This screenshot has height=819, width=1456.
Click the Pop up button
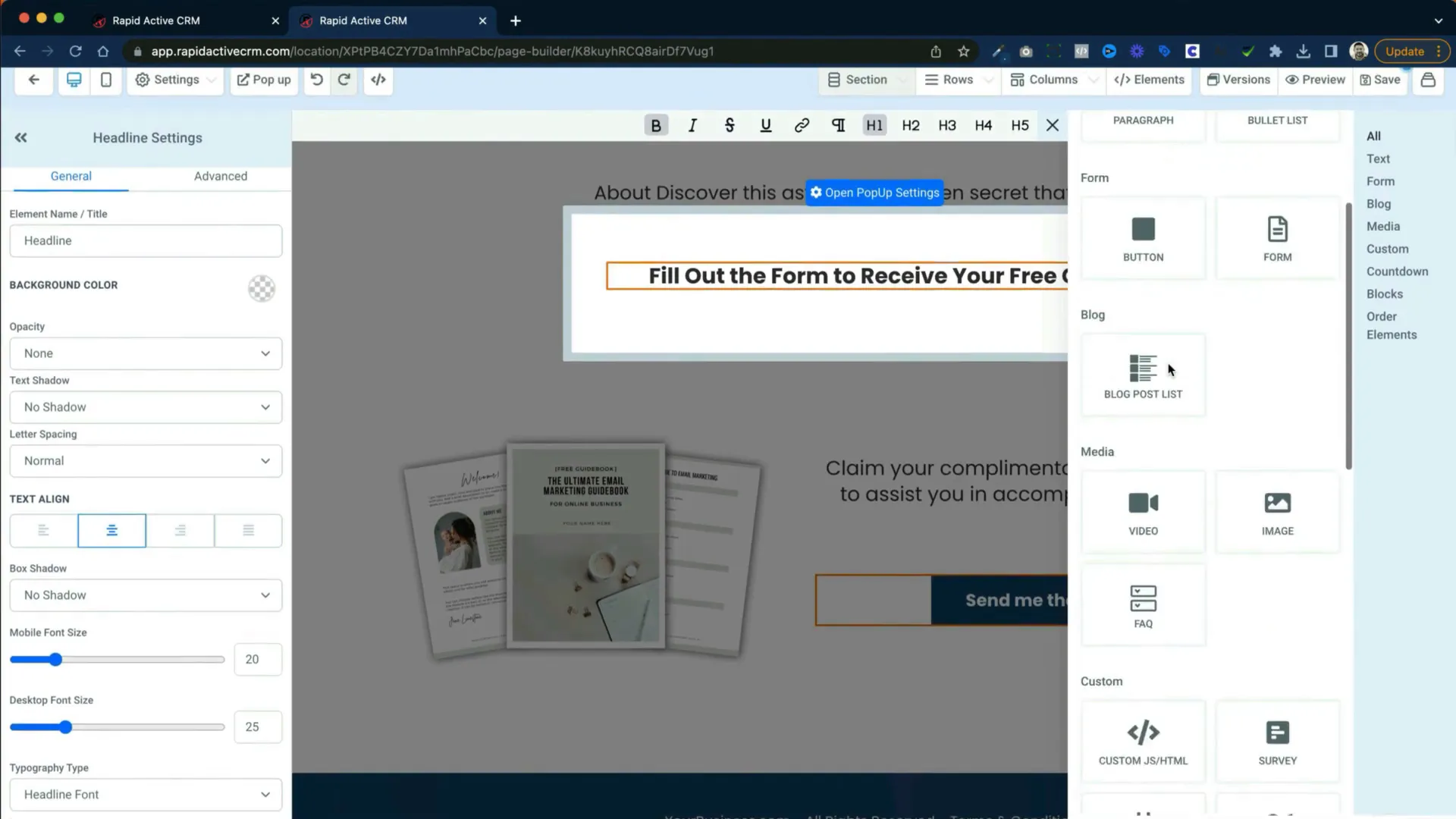pos(264,80)
